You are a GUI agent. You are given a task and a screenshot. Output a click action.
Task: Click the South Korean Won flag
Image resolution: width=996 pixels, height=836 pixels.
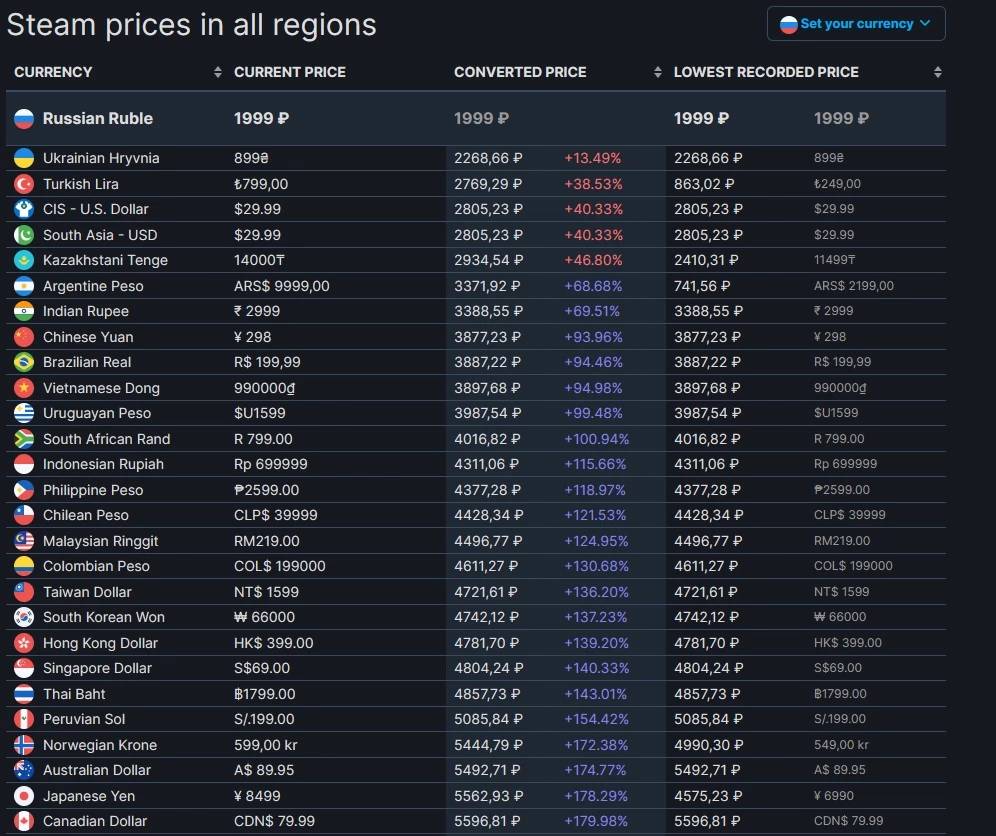point(24,617)
